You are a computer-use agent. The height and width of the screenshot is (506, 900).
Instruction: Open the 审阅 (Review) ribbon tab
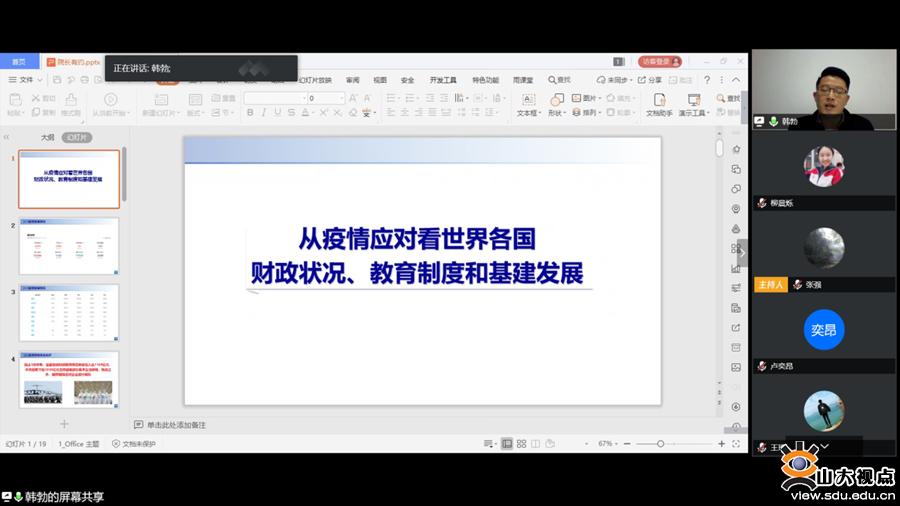tap(352, 80)
